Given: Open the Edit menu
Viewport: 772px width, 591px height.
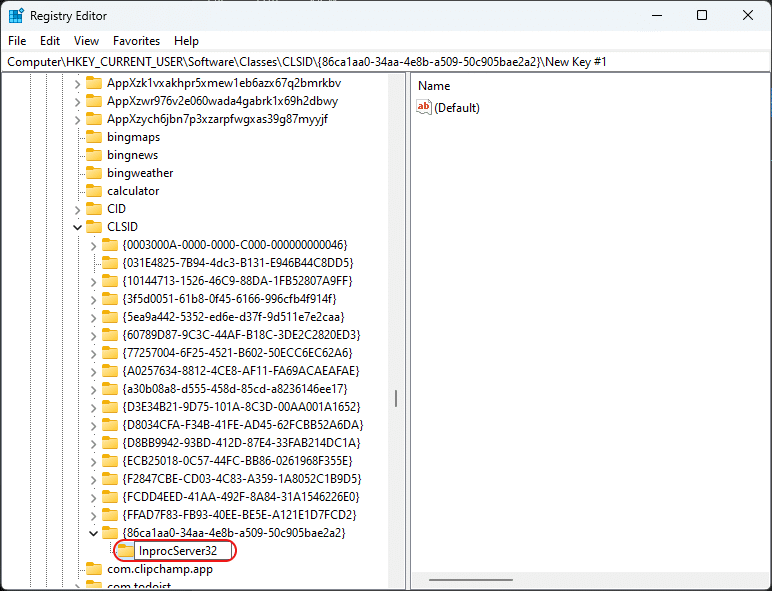Looking at the screenshot, I should [x=50, y=41].
